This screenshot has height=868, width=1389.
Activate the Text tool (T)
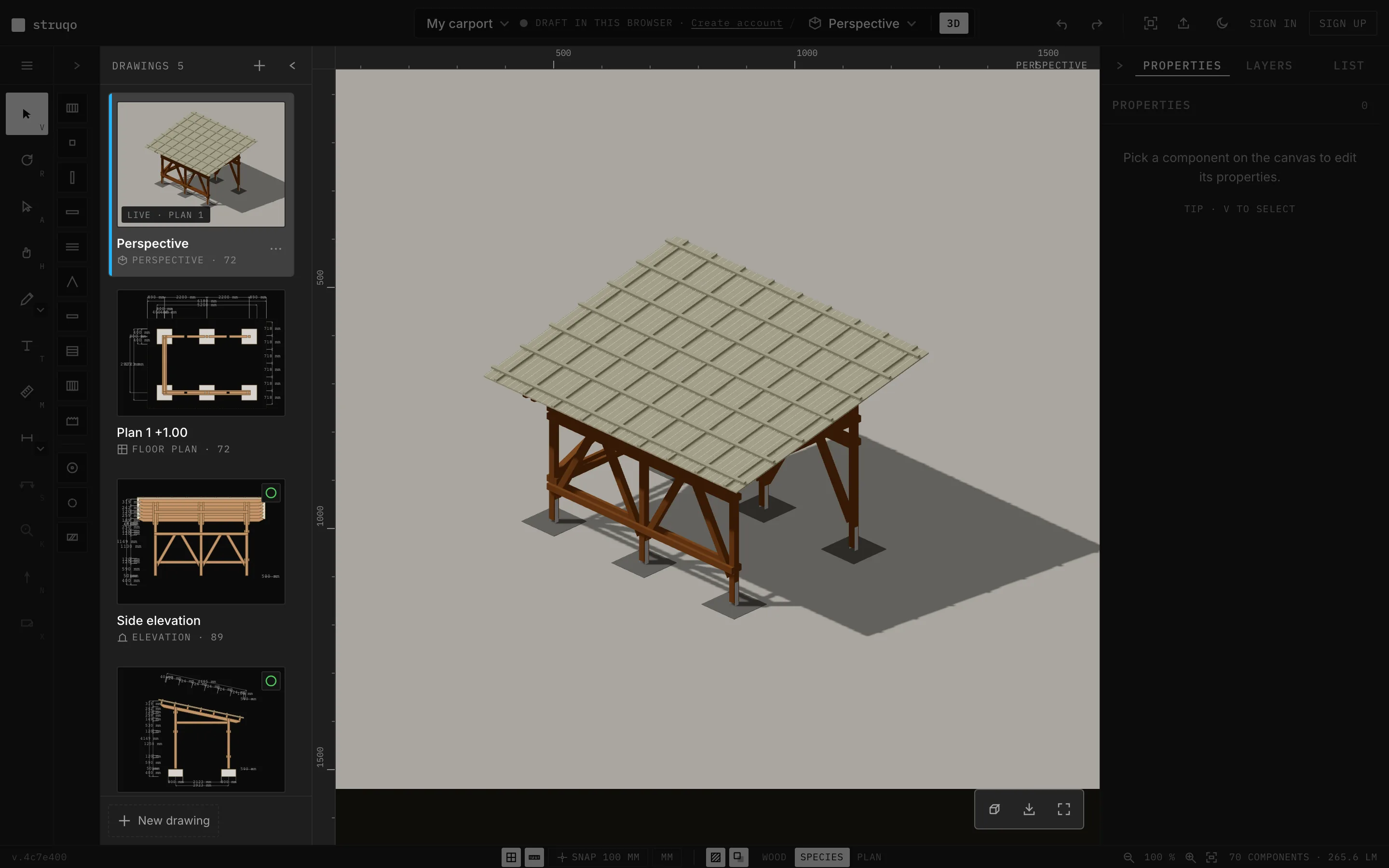[x=27, y=346]
